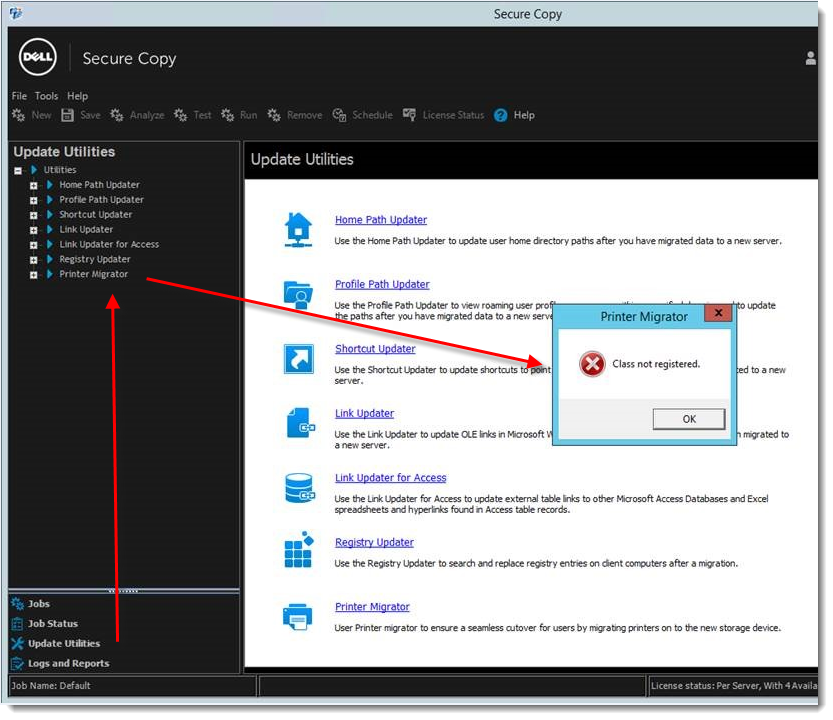Select Printer Migrator in the utilities tree

(x=93, y=274)
